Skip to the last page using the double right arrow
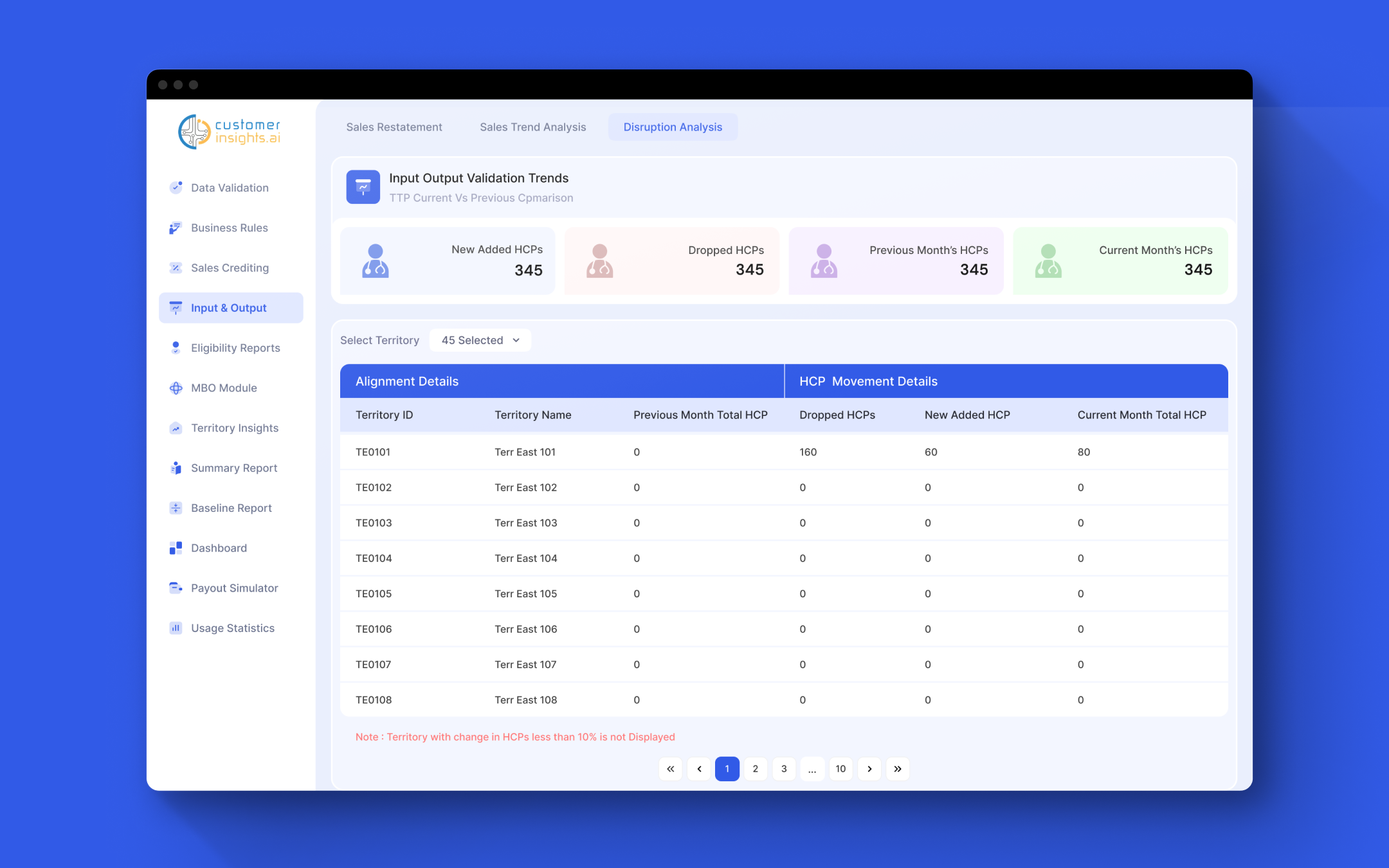The height and width of the screenshot is (868, 1389). [898, 769]
